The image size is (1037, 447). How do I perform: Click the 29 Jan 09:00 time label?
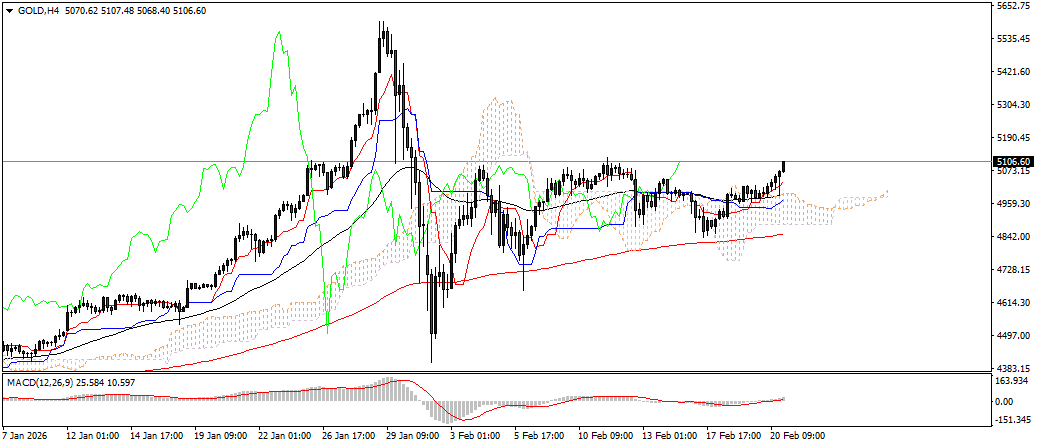tap(412, 436)
